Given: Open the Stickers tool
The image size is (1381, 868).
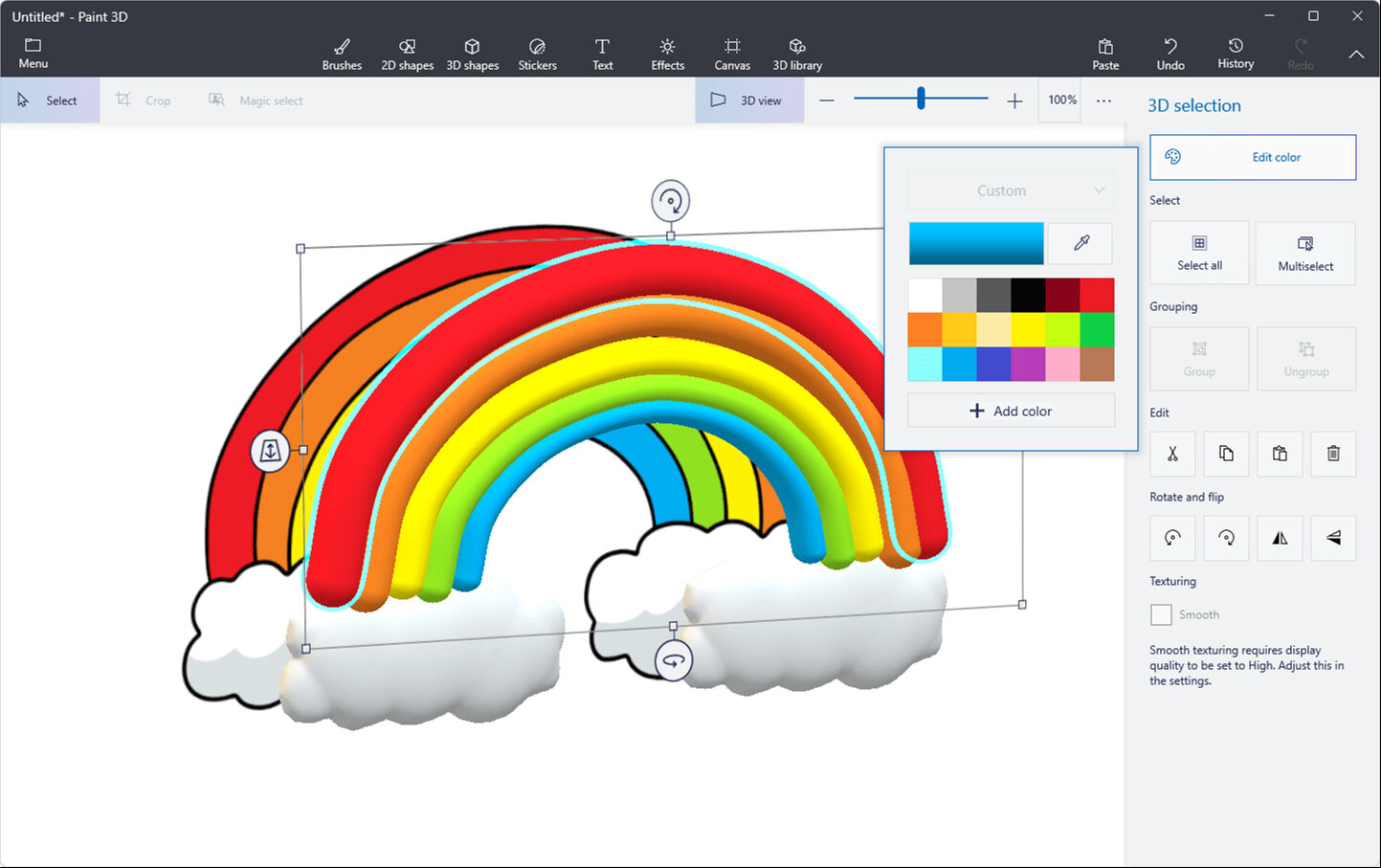Looking at the screenshot, I should click(537, 55).
